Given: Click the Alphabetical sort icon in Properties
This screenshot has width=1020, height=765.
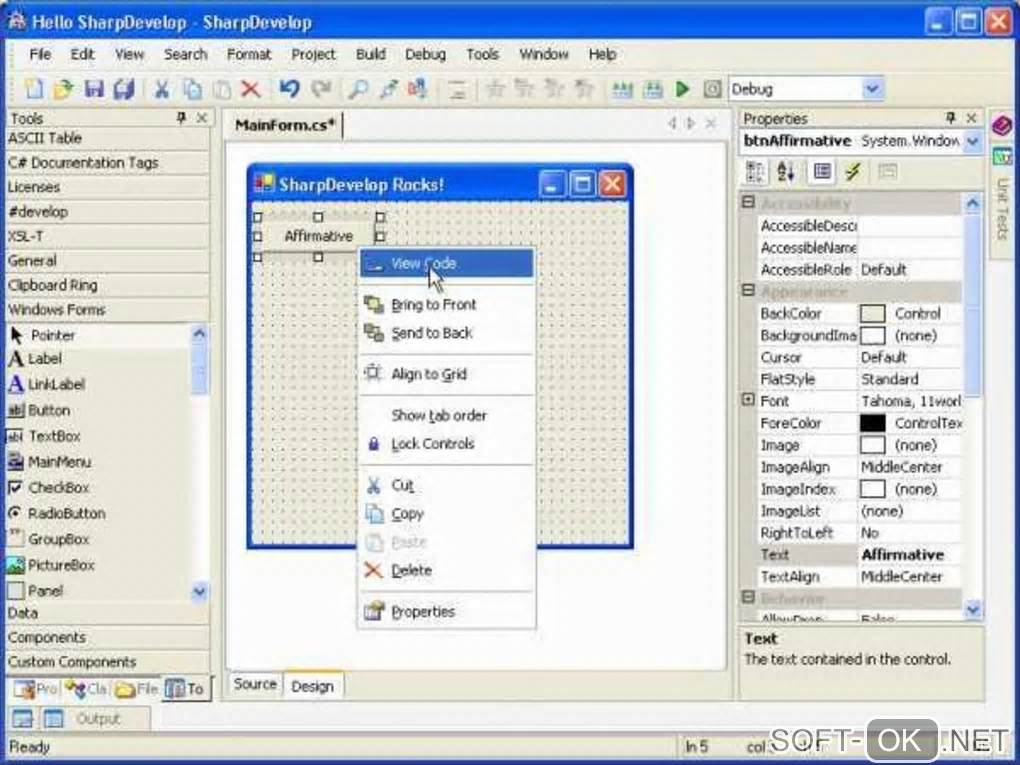Looking at the screenshot, I should [786, 172].
